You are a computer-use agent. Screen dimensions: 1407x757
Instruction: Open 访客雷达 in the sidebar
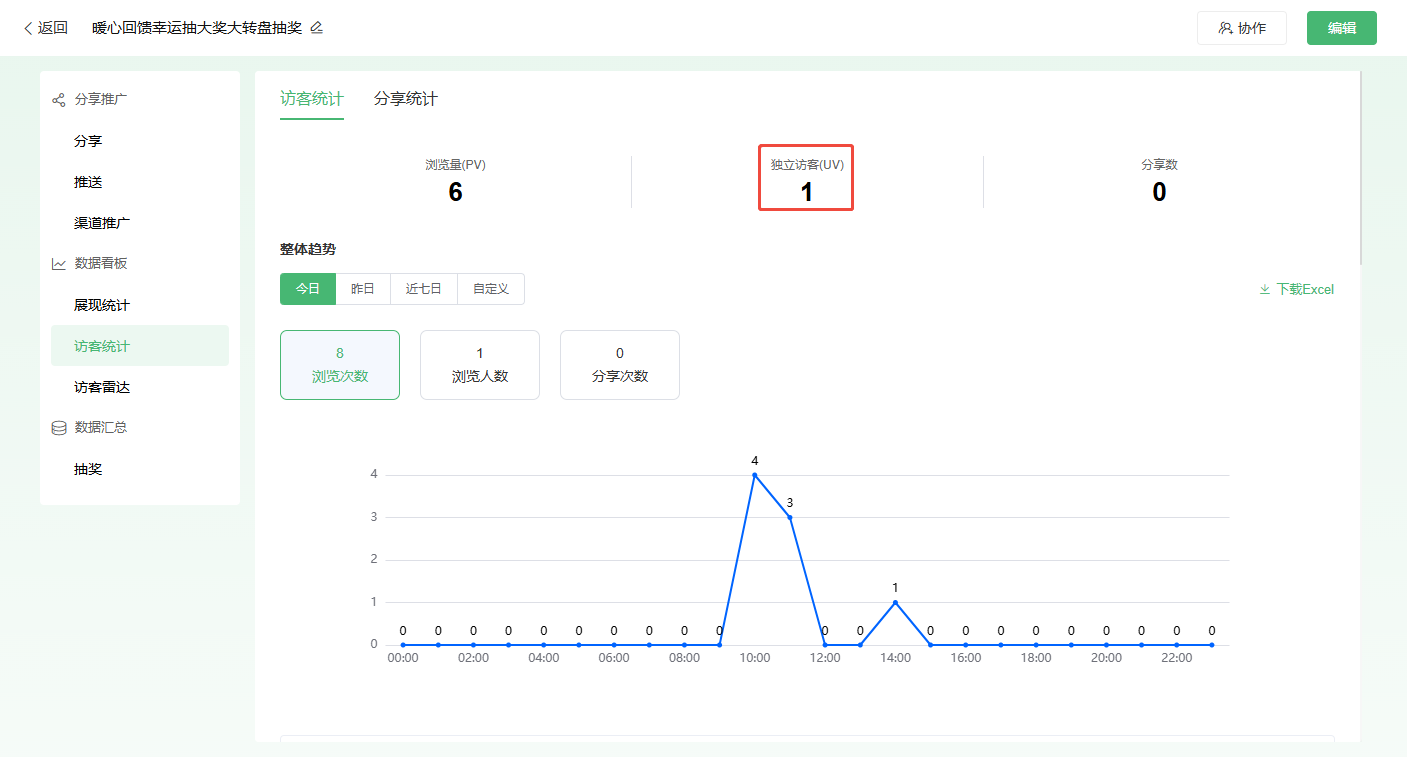click(x=102, y=387)
